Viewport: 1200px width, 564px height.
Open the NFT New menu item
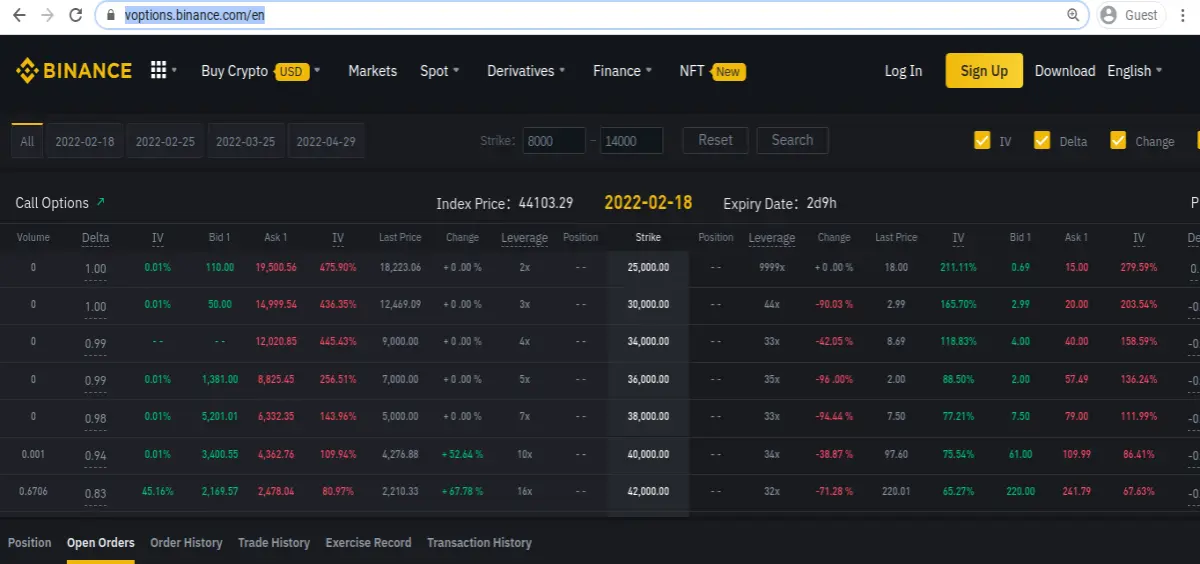point(711,71)
